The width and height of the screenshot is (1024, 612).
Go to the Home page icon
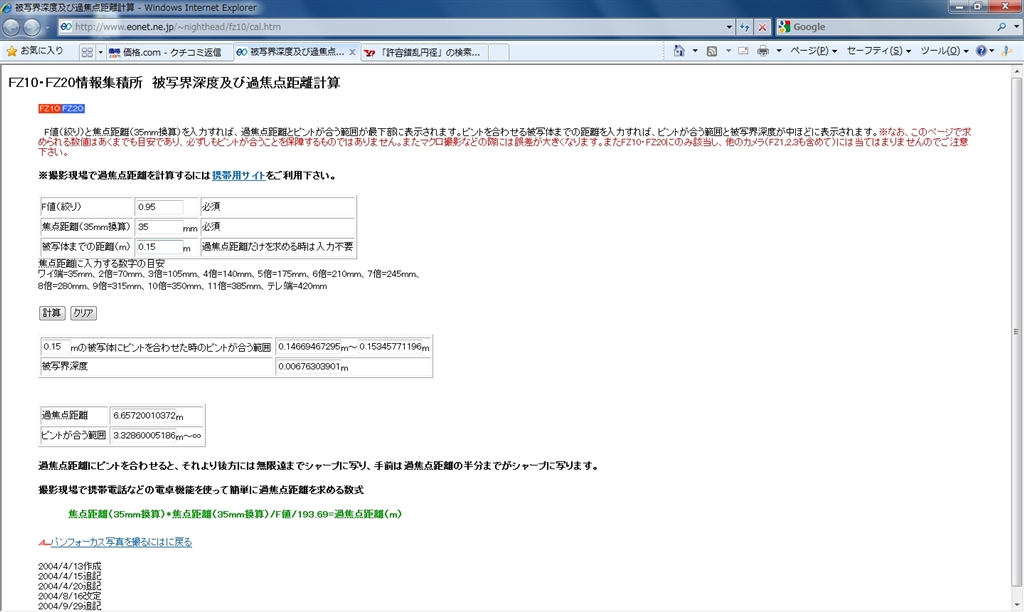pos(679,50)
